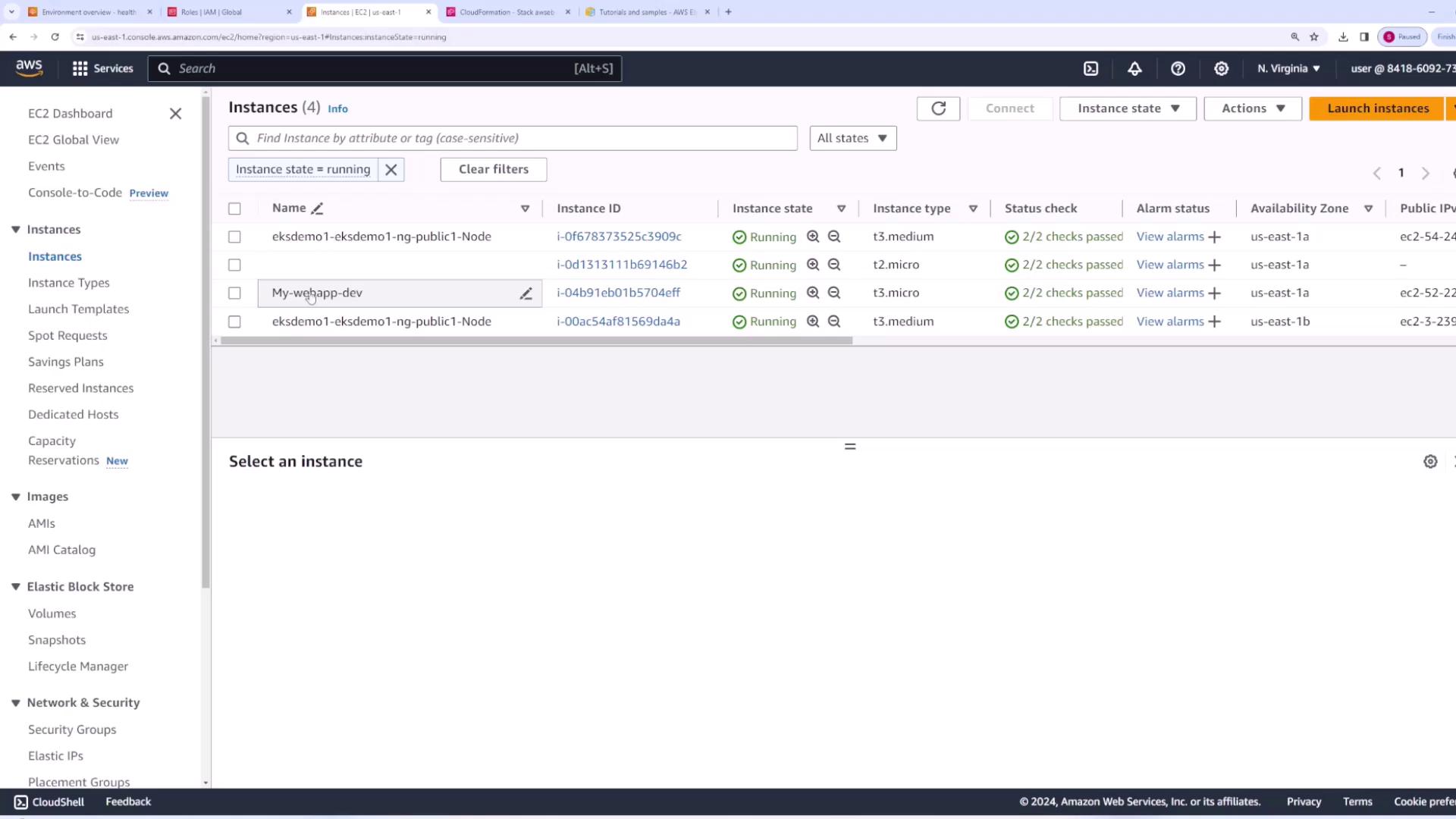Click zoom-in filter icon on first Running row
Viewport: 1456px width, 819px height.
[813, 237]
